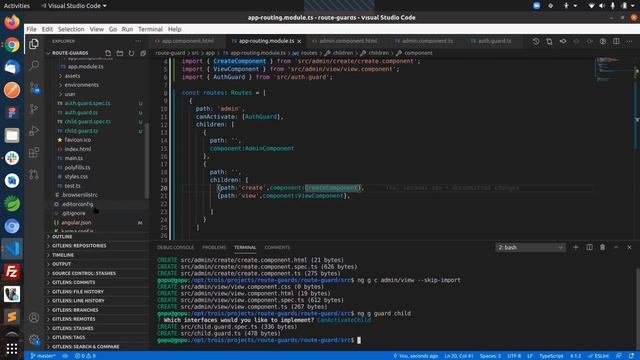This screenshot has height=360, width=640.
Task: Open Run and Debug view
Action: (34, 131)
